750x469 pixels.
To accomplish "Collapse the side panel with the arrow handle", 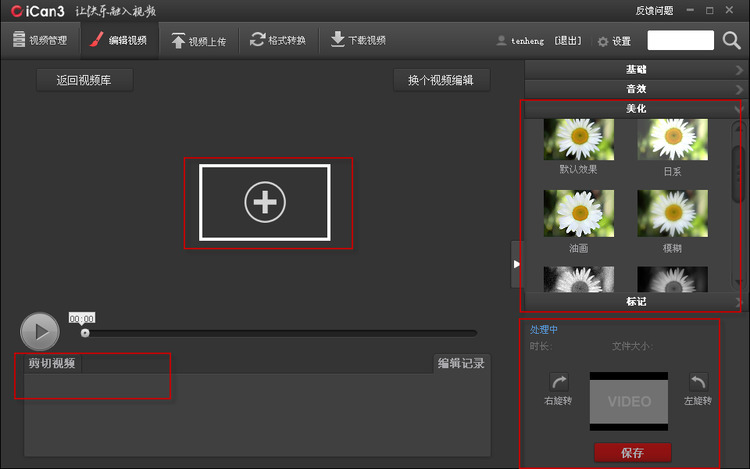I will pos(517,264).
